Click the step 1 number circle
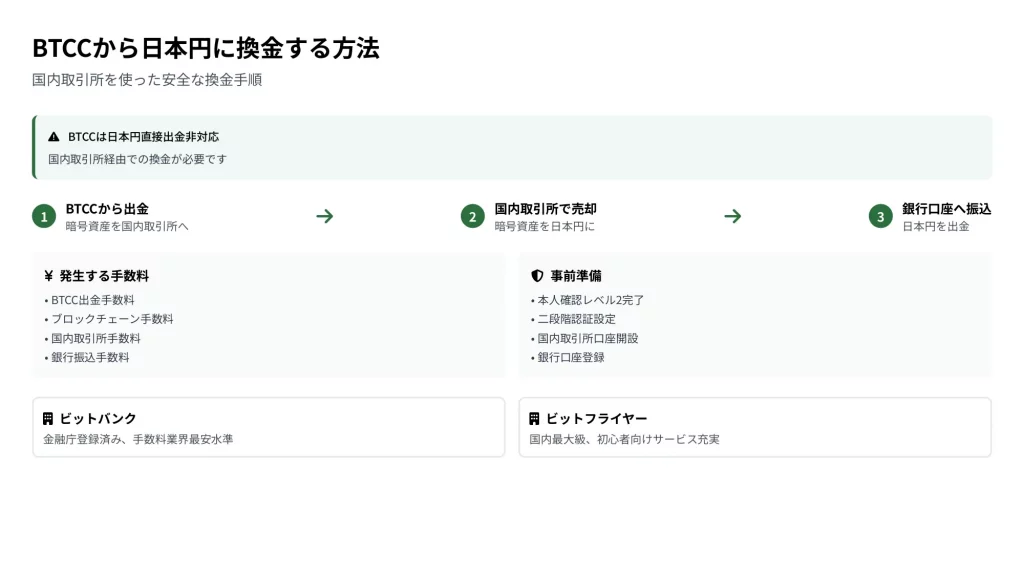 point(44,216)
